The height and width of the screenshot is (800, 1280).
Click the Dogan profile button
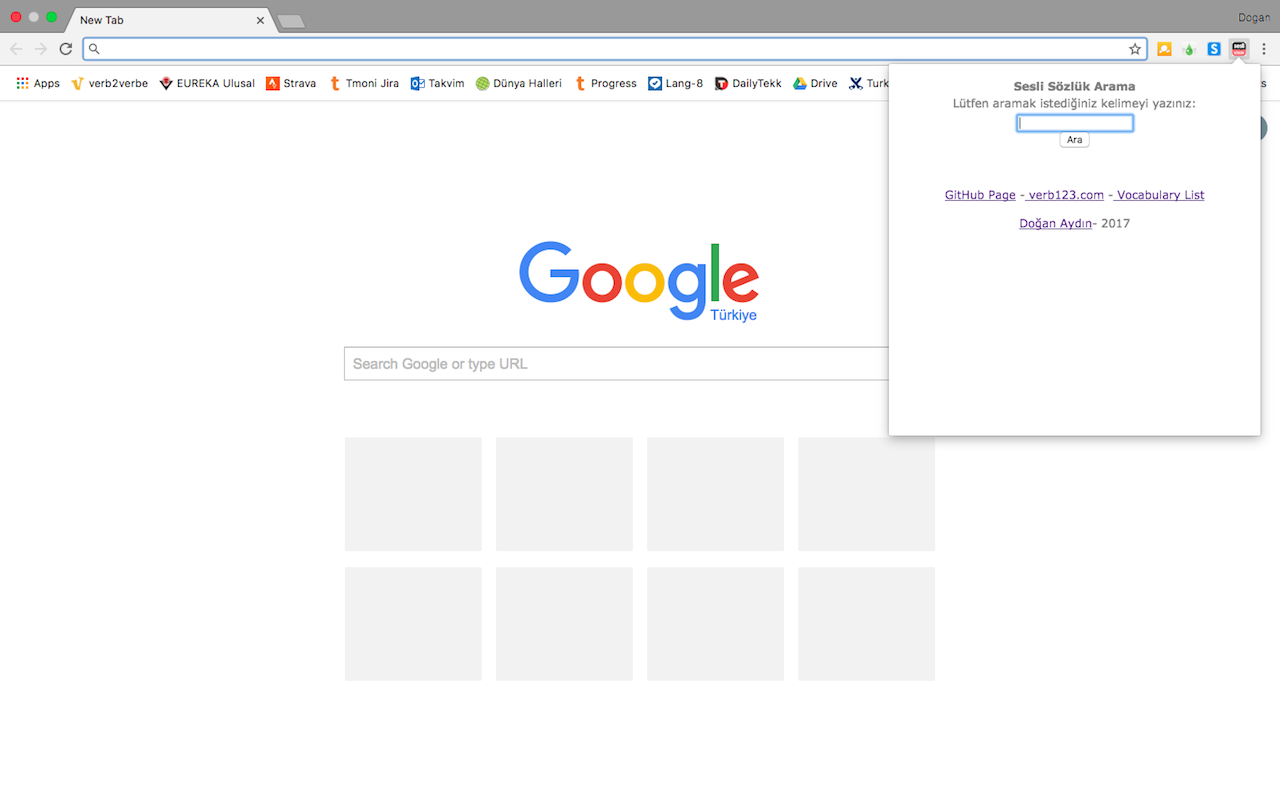point(1253,18)
